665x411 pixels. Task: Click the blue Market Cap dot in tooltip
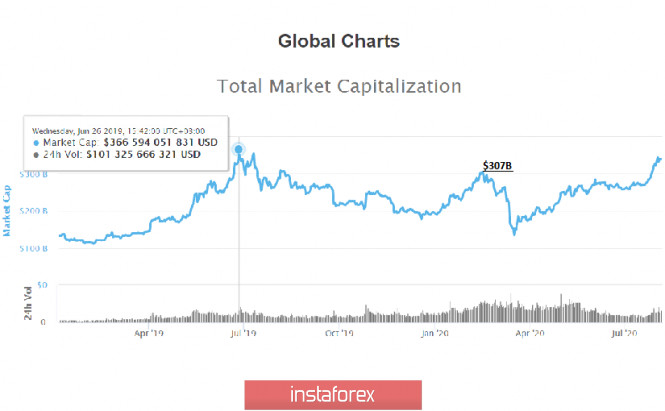37,144
